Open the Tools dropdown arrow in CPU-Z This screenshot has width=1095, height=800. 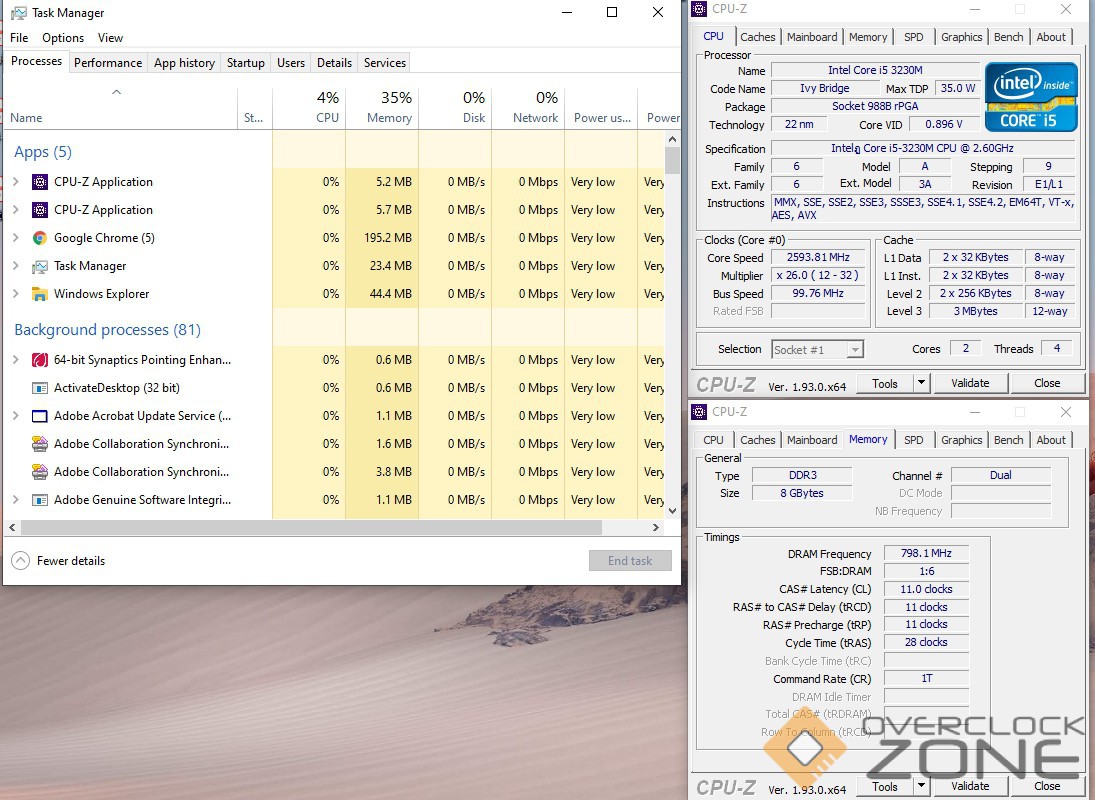(920, 383)
